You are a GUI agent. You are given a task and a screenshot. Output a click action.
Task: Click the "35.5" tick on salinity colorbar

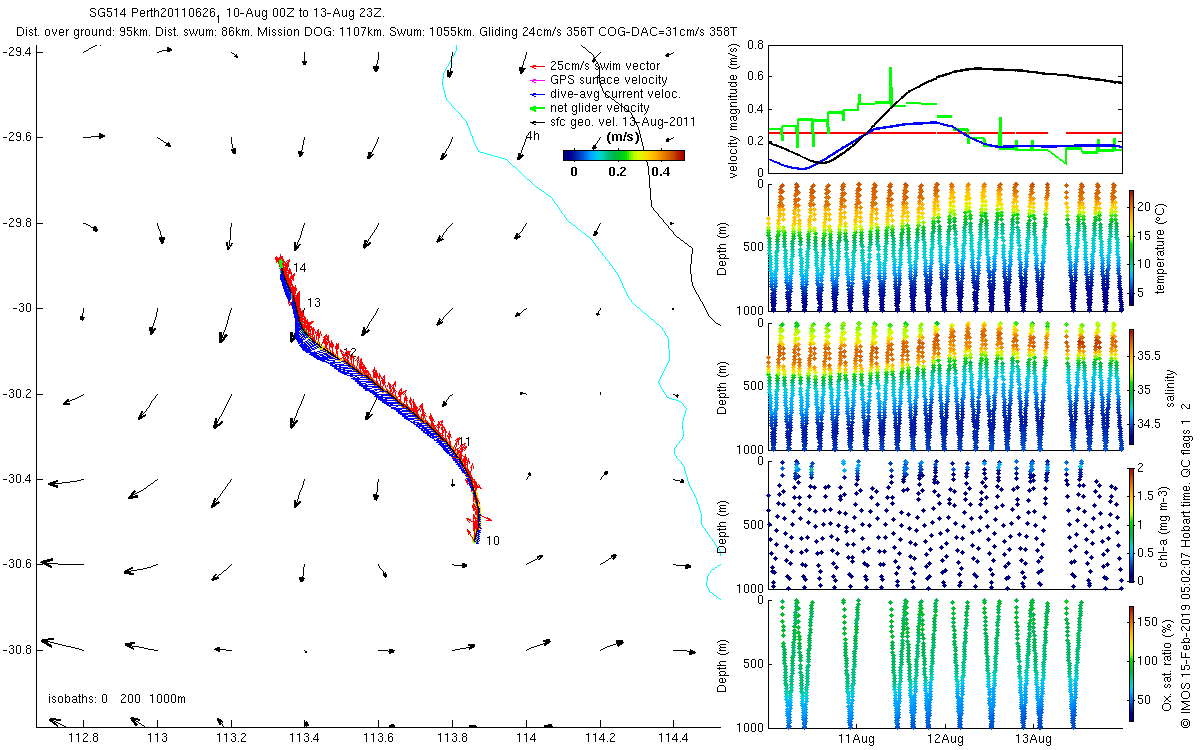[1149, 356]
